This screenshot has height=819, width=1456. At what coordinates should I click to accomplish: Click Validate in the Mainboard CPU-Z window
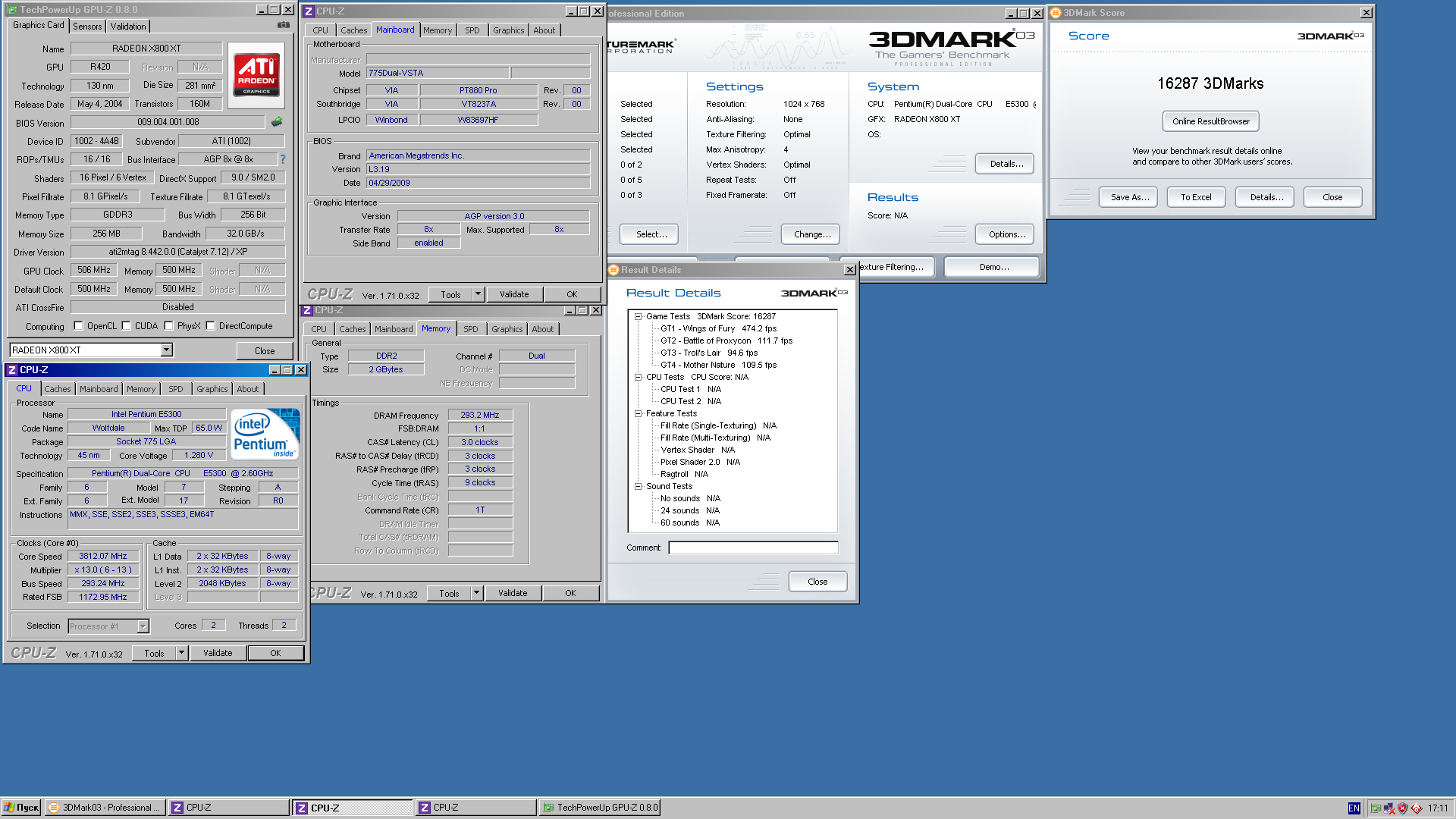coord(514,294)
